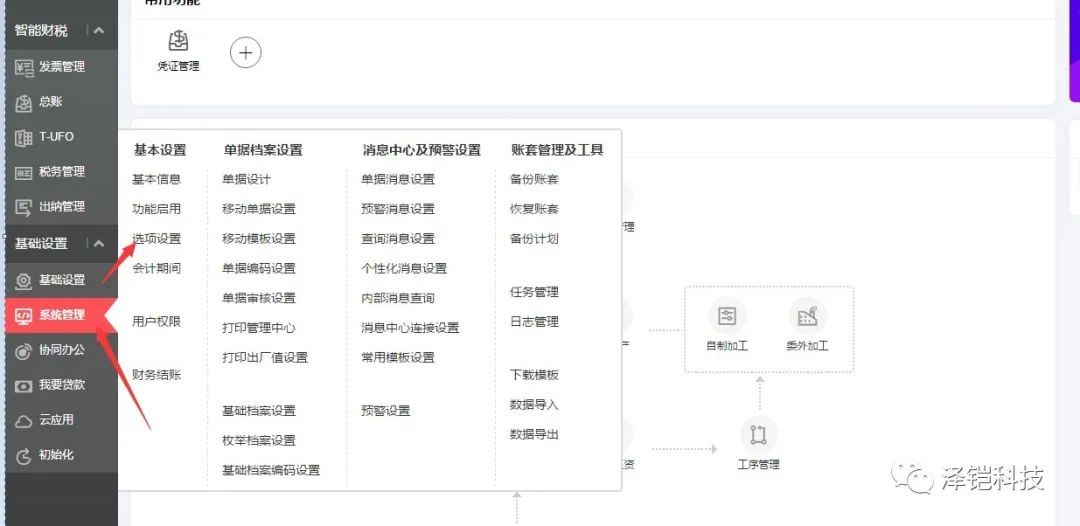Select 系统管理 in the sidebar
The image size is (1080, 526).
61,315
